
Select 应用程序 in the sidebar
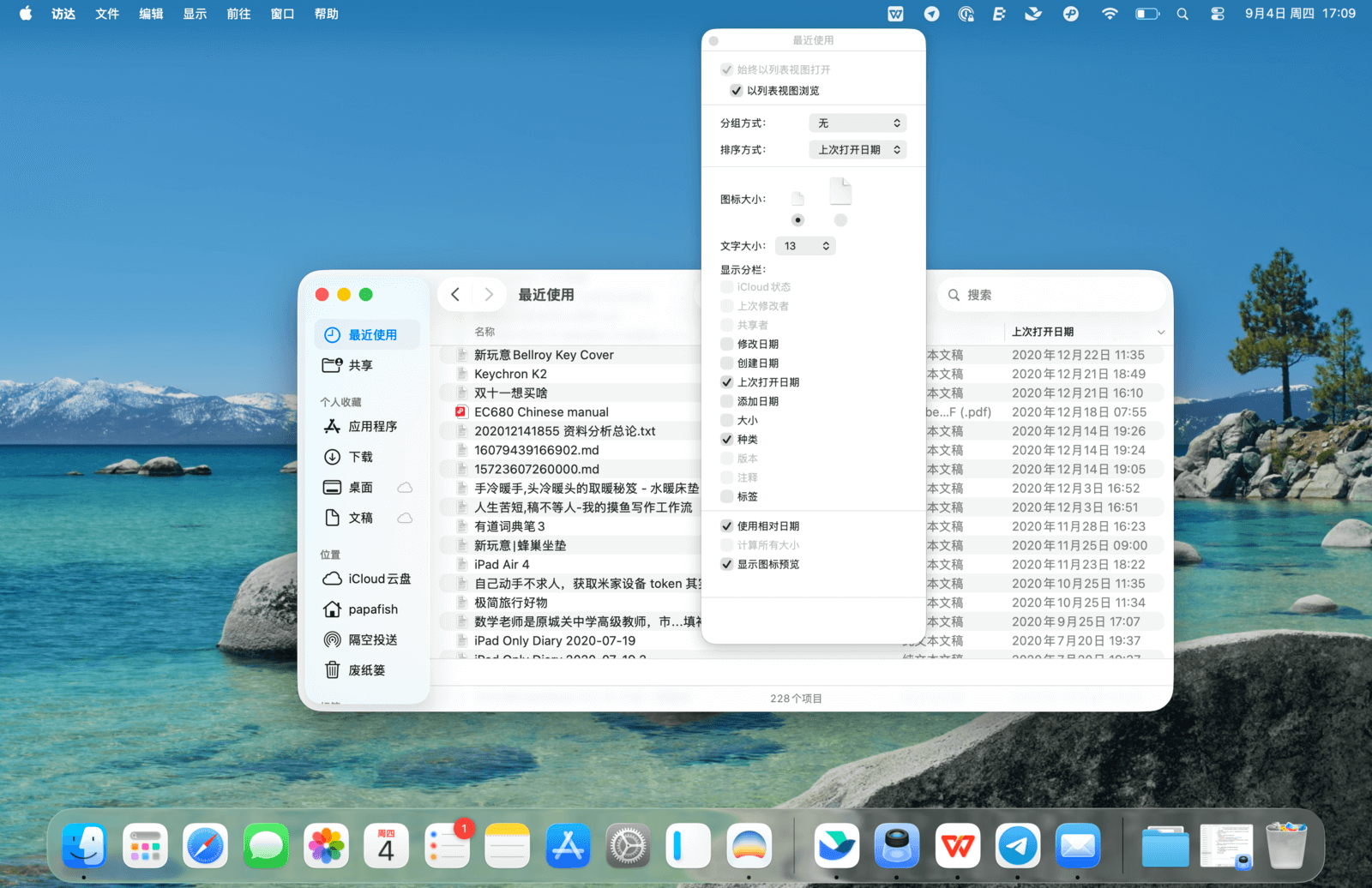pos(371,426)
